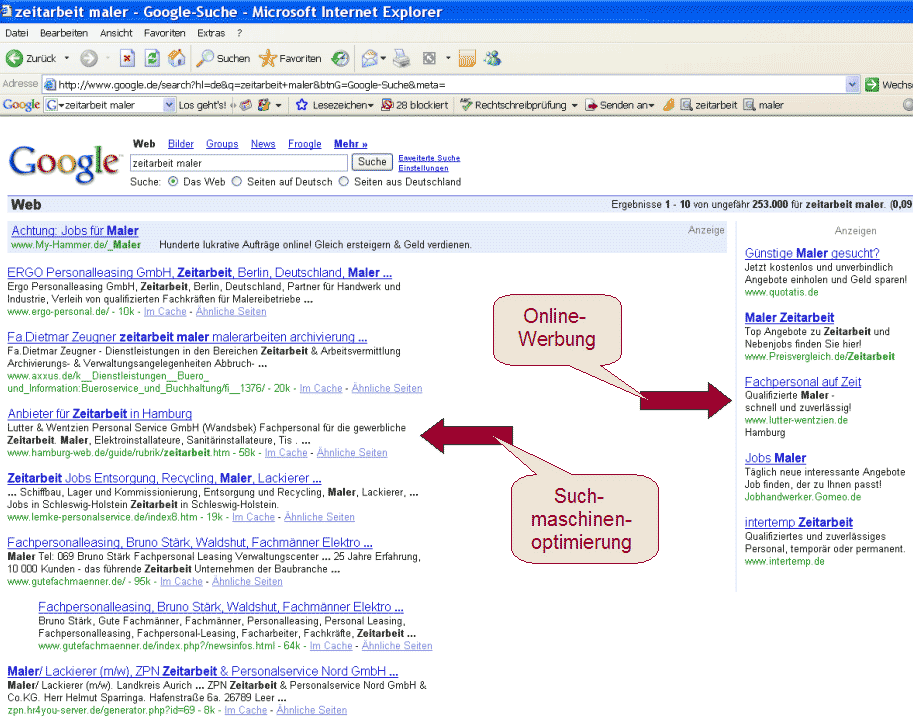Viewport: 913px width, 719px height.
Task: Open the Favoriten star panel
Action: [x=290, y=58]
